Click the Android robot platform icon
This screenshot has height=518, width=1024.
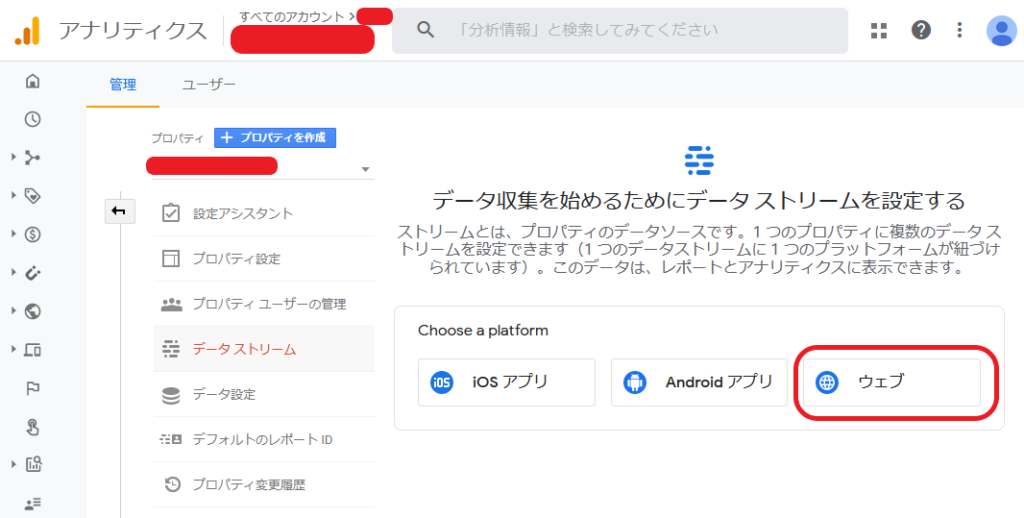click(x=634, y=382)
